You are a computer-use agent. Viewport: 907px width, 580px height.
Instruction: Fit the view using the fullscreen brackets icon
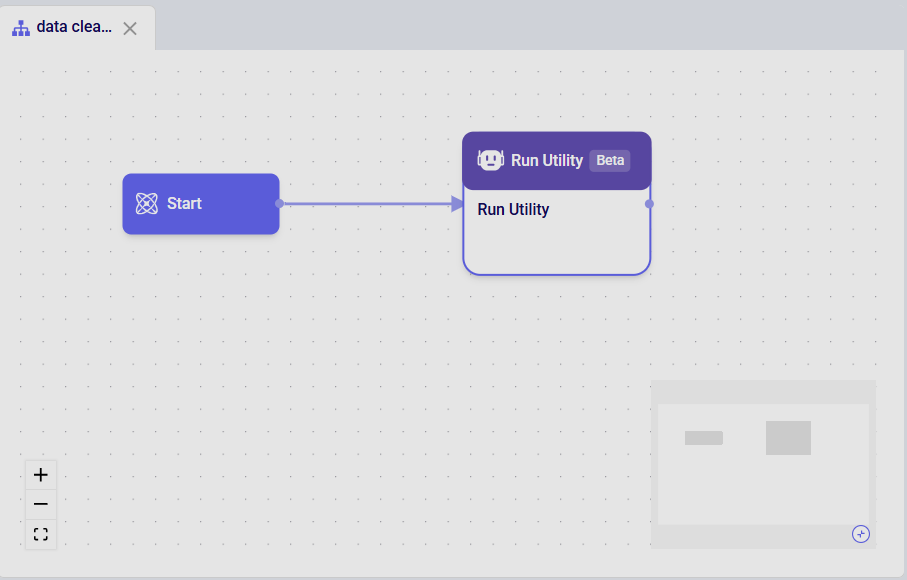point(40,534)
